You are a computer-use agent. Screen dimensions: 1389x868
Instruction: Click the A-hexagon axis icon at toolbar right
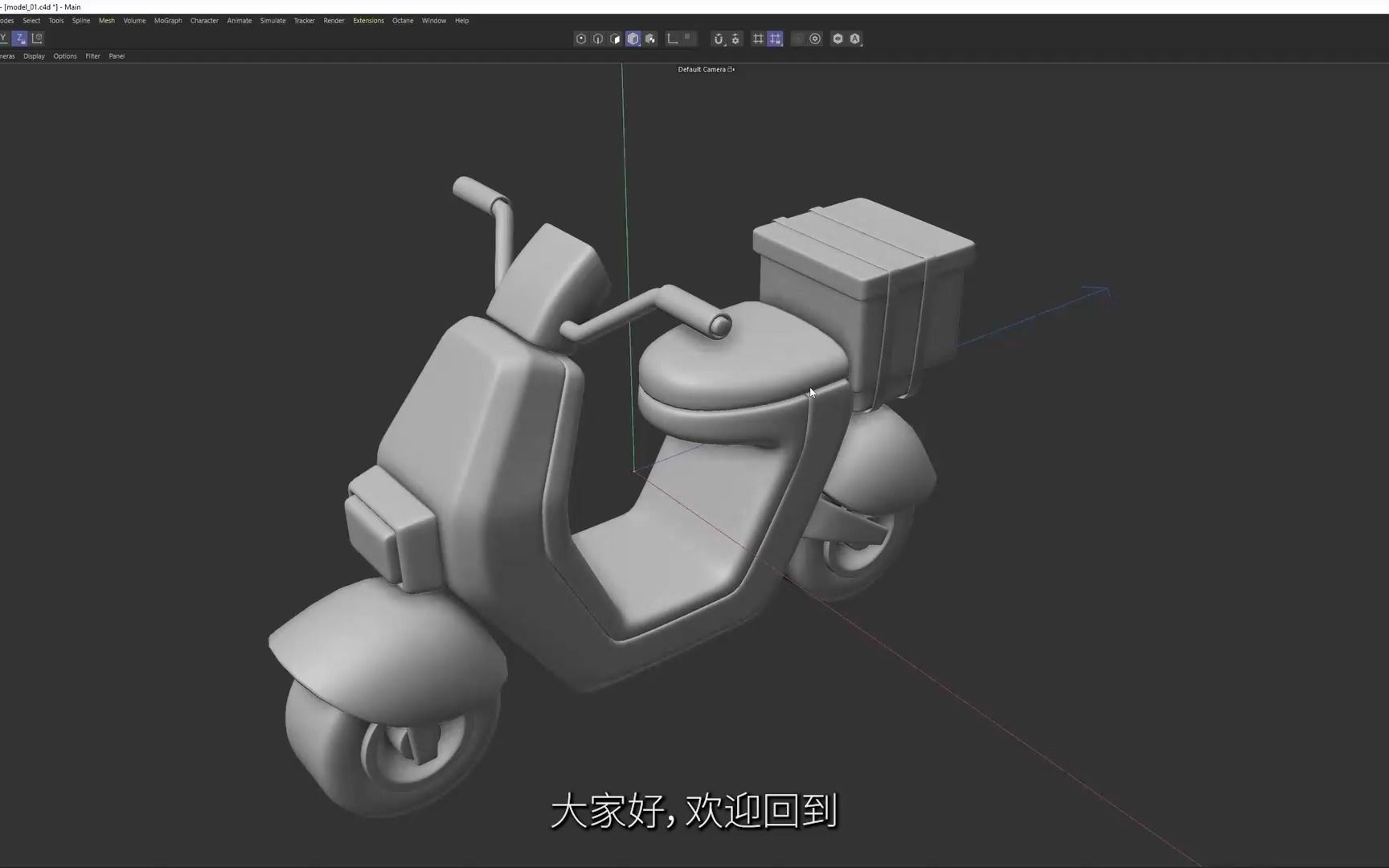[855, 39]
